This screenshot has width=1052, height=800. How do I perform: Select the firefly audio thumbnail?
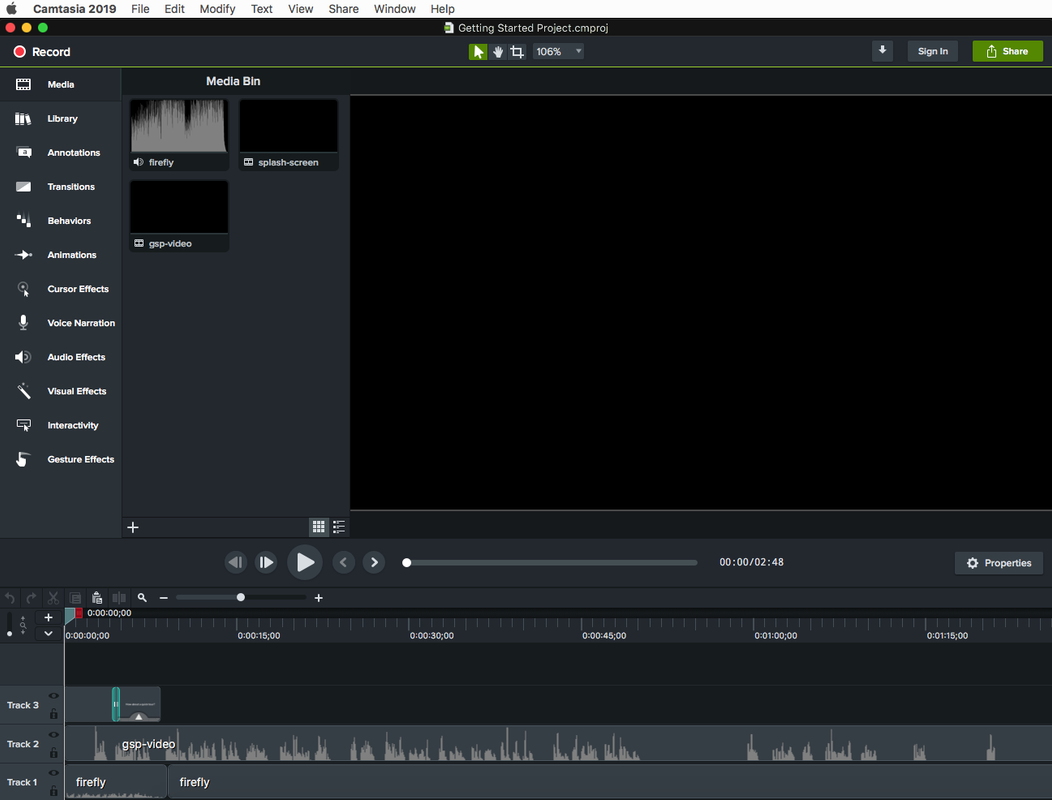click(179, 134)
